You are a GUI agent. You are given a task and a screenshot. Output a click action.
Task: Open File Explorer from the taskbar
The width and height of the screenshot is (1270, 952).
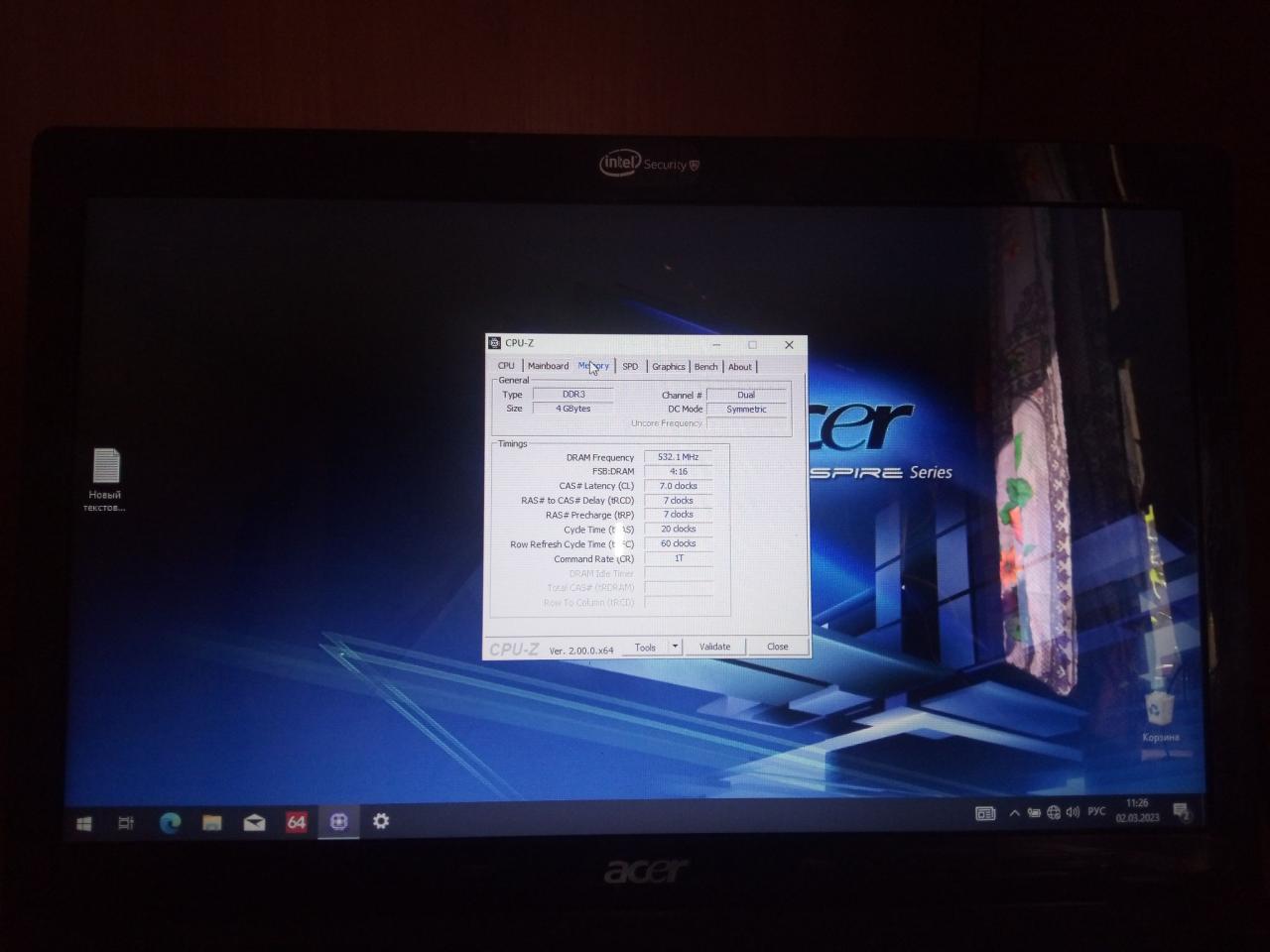pos(212,823)
